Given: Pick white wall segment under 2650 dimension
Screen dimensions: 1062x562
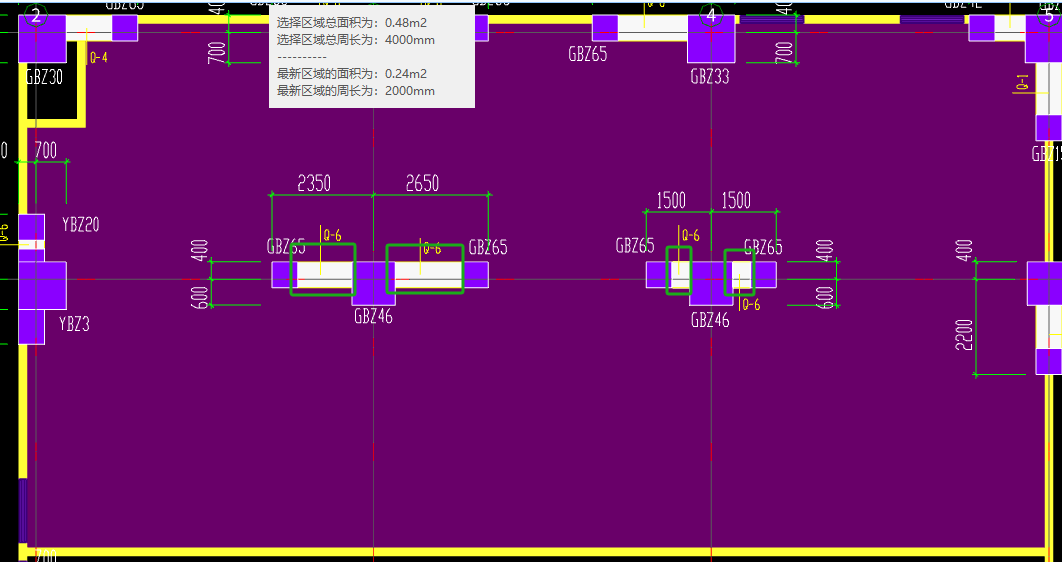Looking at the screenshot, I should 429,275.
